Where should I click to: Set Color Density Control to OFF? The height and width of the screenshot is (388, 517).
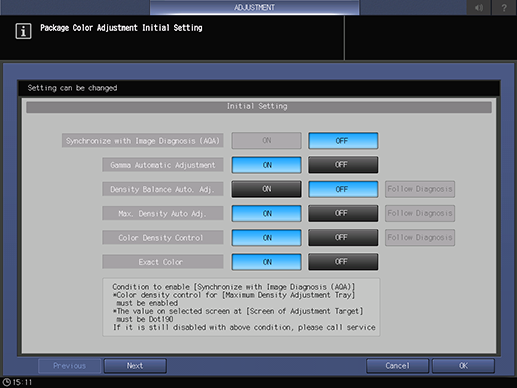pyautogui.click(x=343, y=238)
